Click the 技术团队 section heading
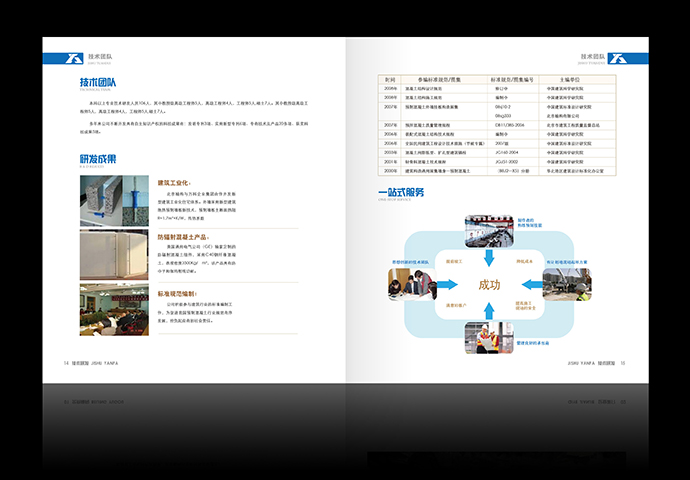 98,83
